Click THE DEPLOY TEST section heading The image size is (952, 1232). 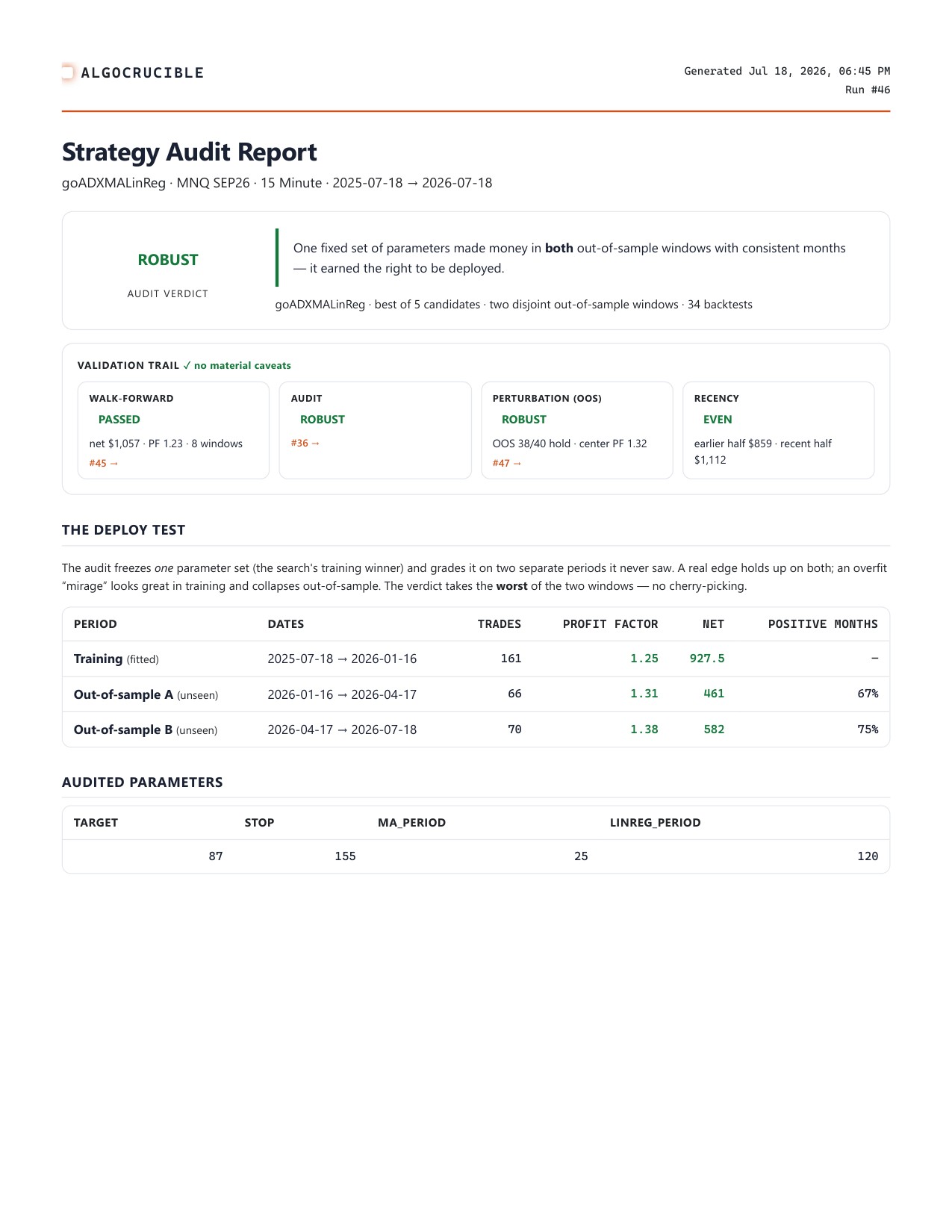tap(124, 530)
